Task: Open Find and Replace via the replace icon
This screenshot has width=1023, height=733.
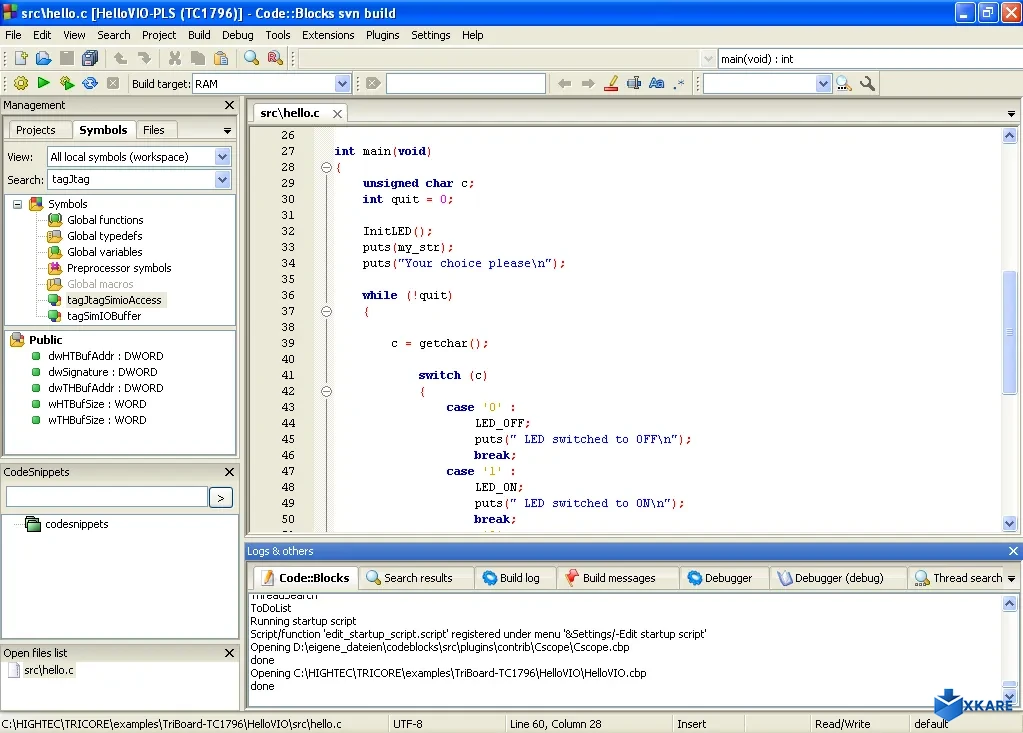Action: (x=273, y=58)
